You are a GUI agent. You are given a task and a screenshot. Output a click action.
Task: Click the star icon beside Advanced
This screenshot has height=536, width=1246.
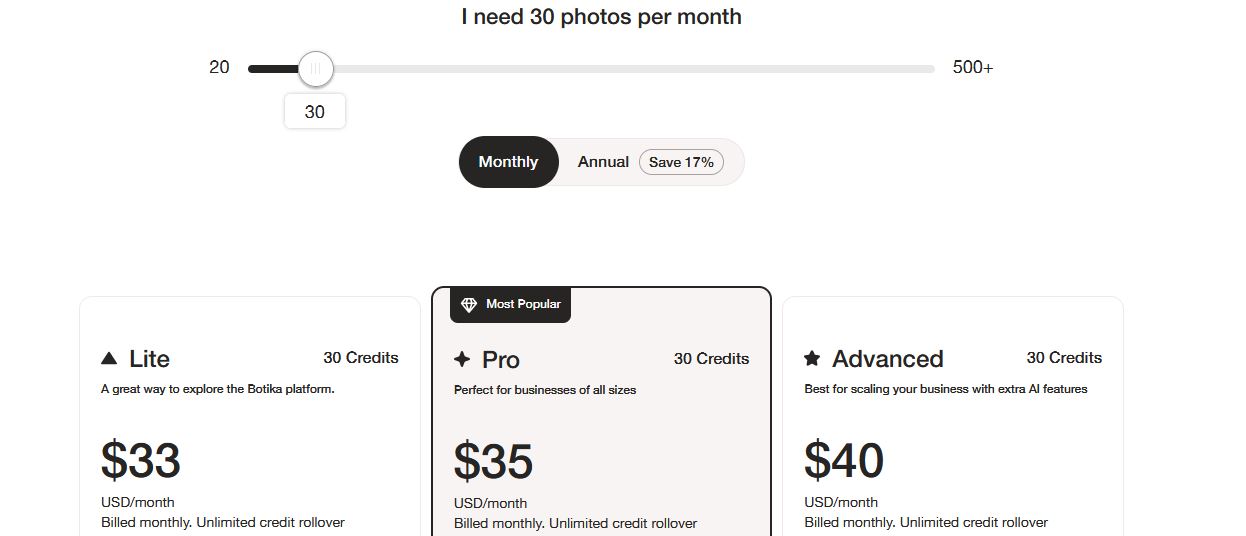(812, 359)
